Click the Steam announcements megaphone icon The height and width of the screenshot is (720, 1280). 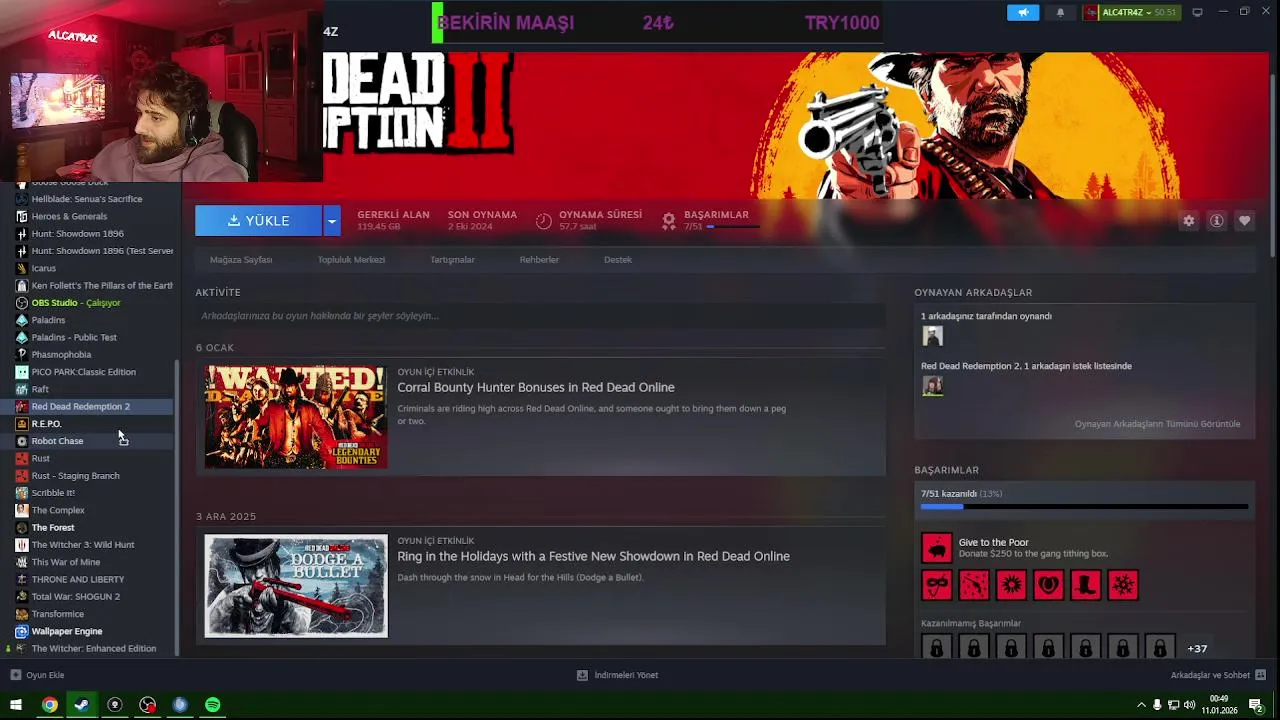[1023, 13]
